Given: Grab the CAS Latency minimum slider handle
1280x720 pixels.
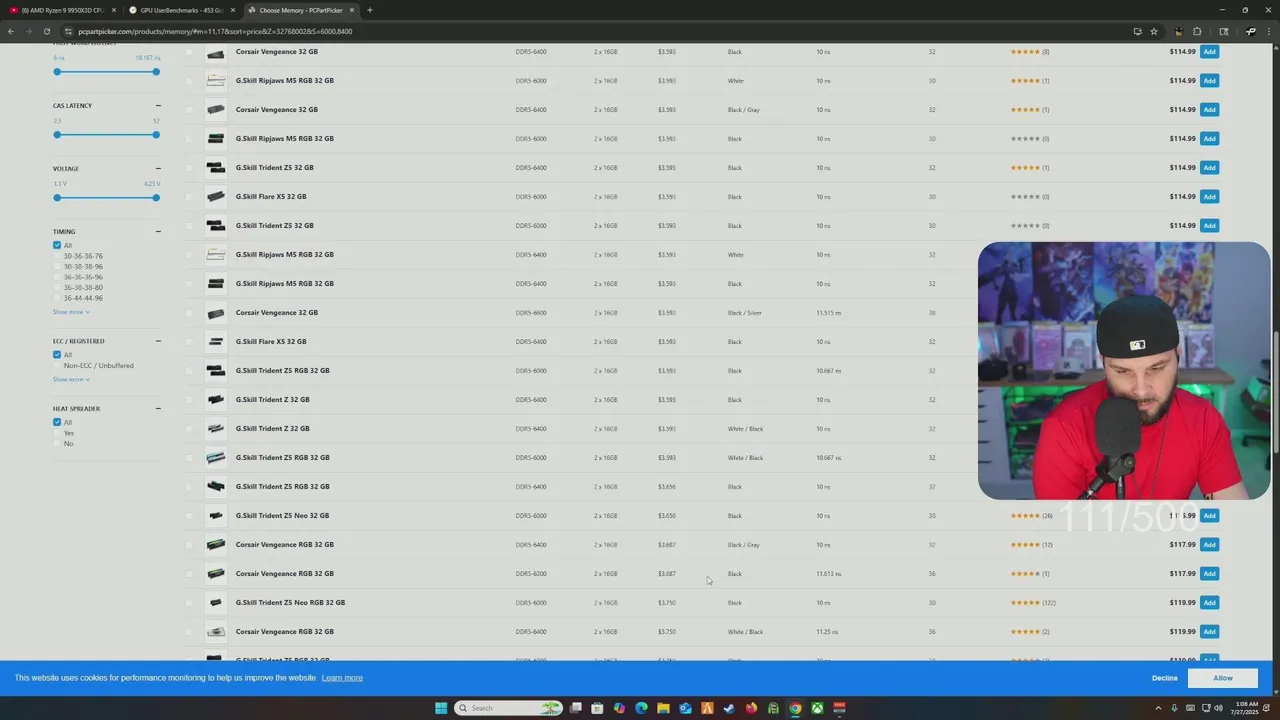Looking at the screenshot, I should pos(57,135).
